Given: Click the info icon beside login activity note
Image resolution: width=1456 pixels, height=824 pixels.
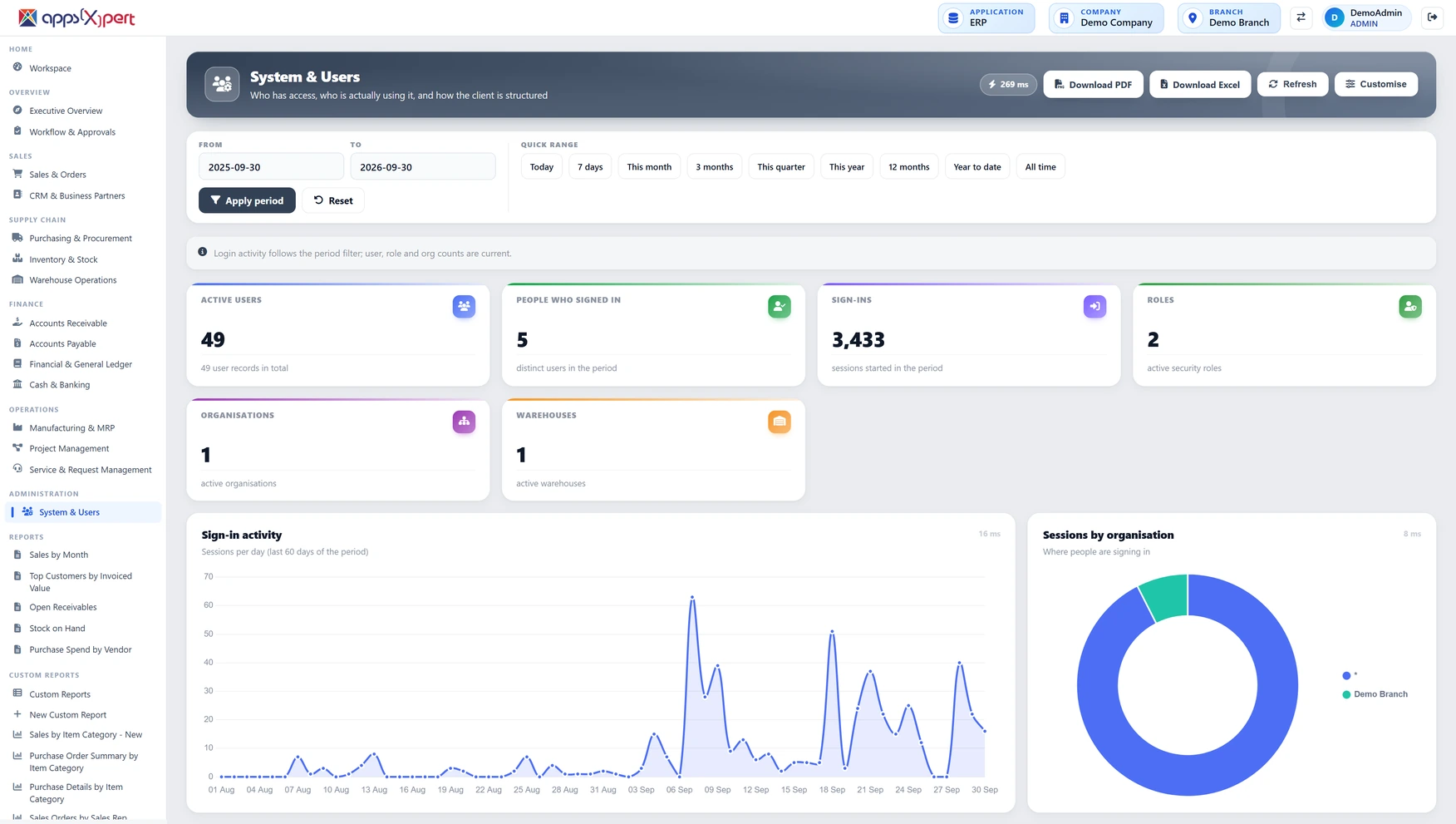Looking at the screenshot, I should pos(202,252).
